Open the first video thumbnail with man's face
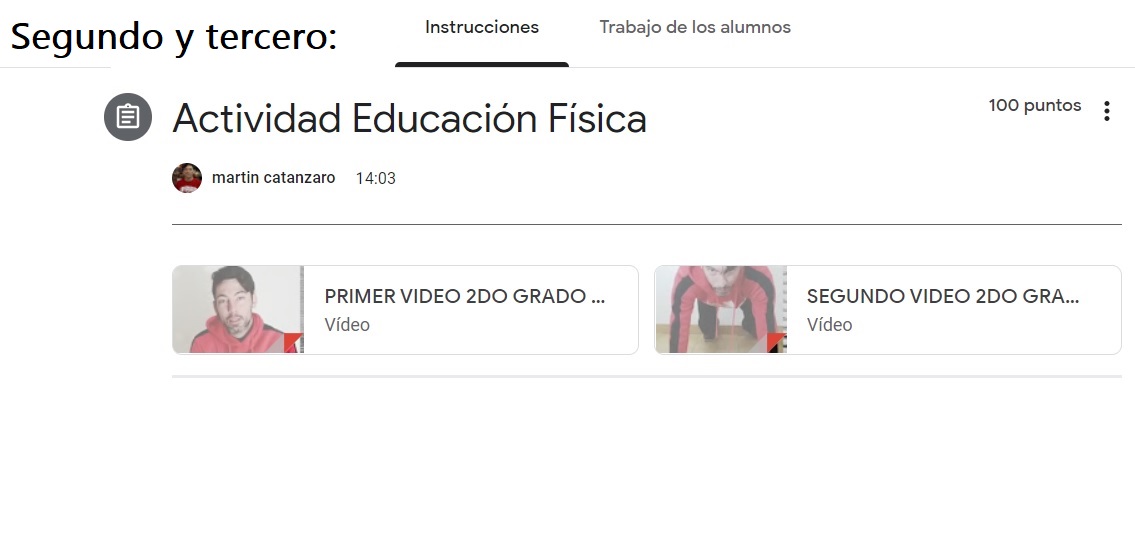This screenshot has width=1135, height=550. coord(238,310)
